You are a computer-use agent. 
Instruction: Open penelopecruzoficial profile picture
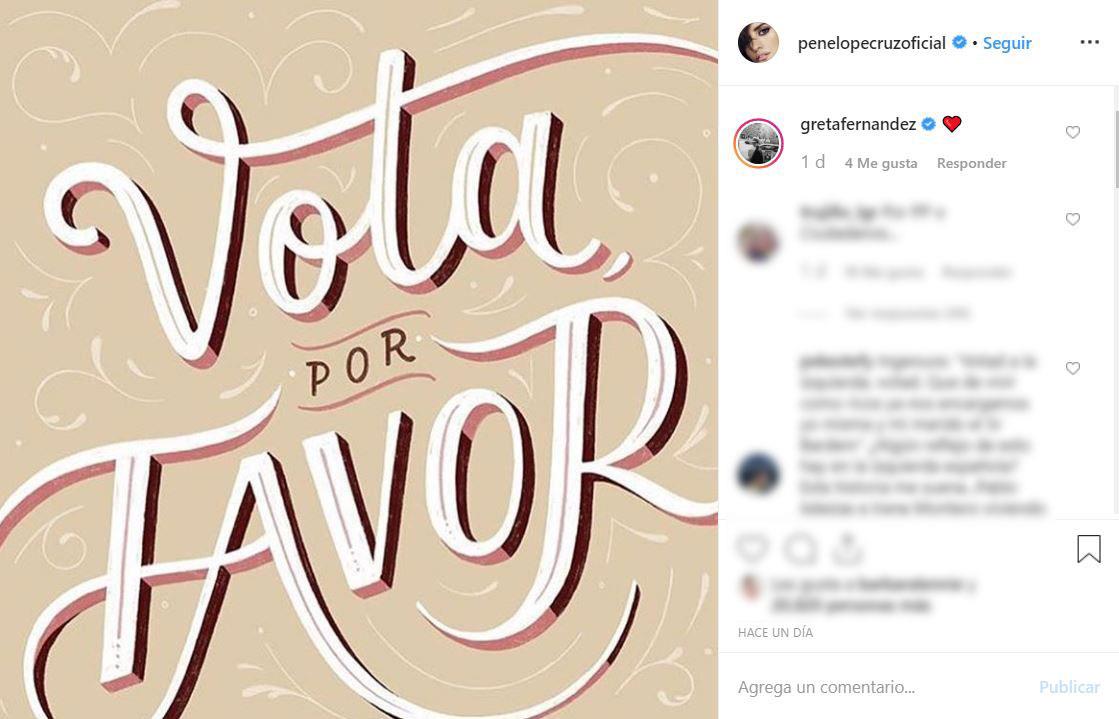click(x=758, y=43)
